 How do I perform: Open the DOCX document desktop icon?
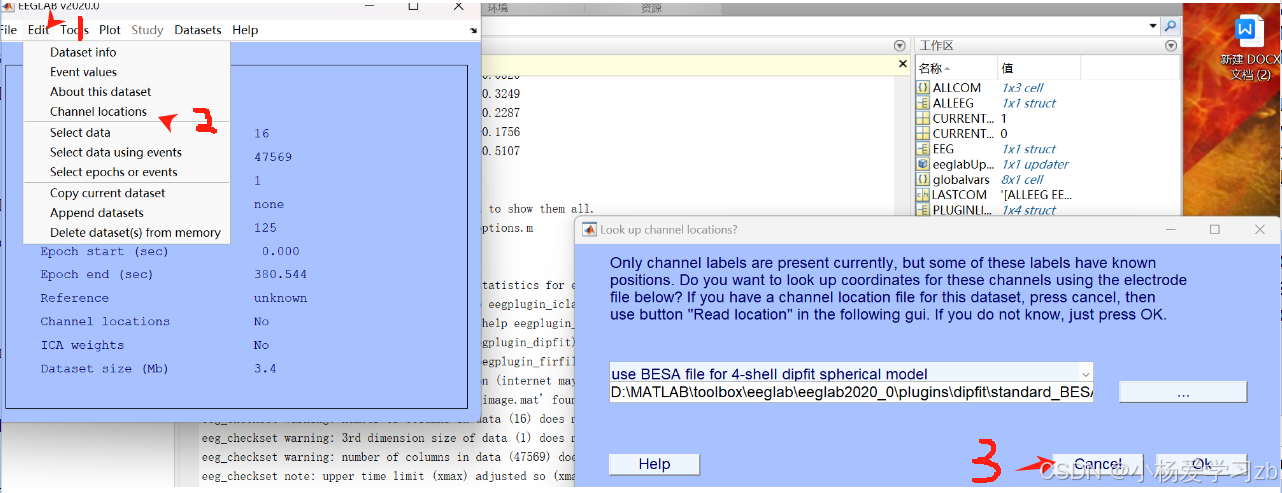click(1250, 48)
